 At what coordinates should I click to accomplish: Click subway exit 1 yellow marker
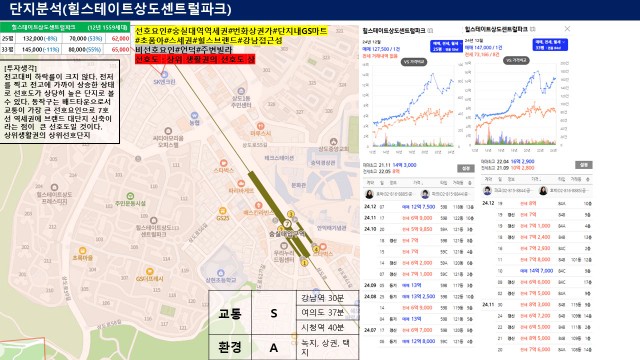pos(304,262)
